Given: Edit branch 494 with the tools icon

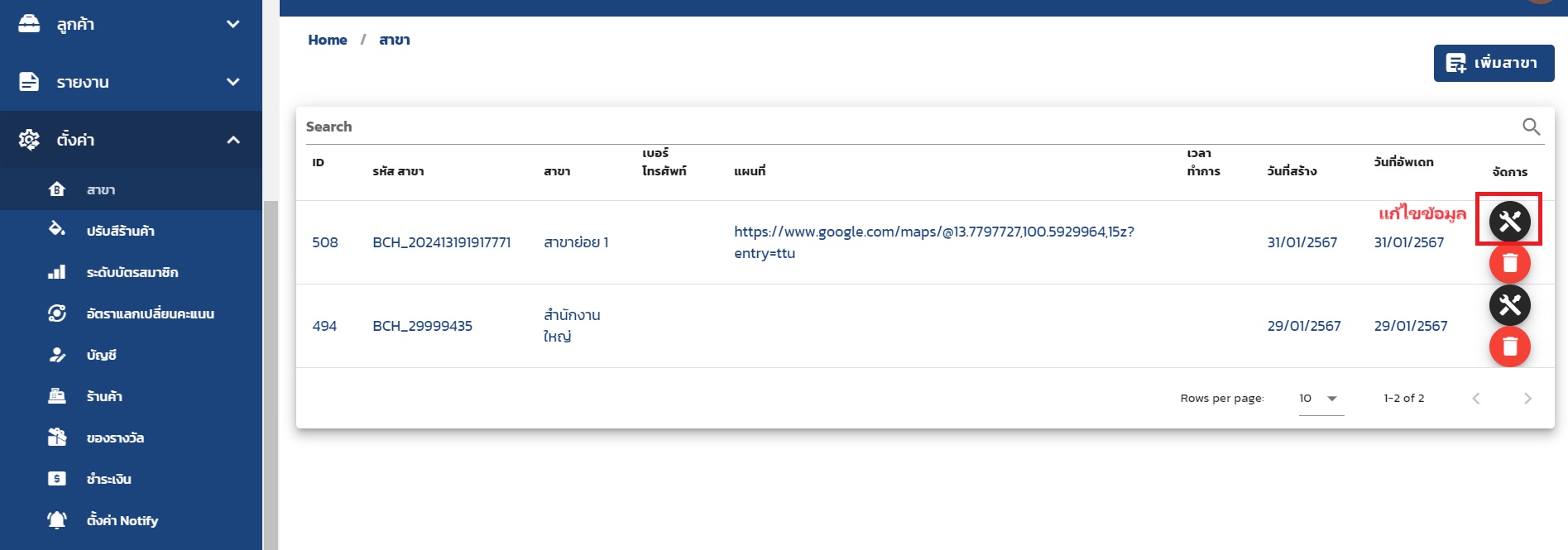Looking at the screenshot, I should [1509, 305].
